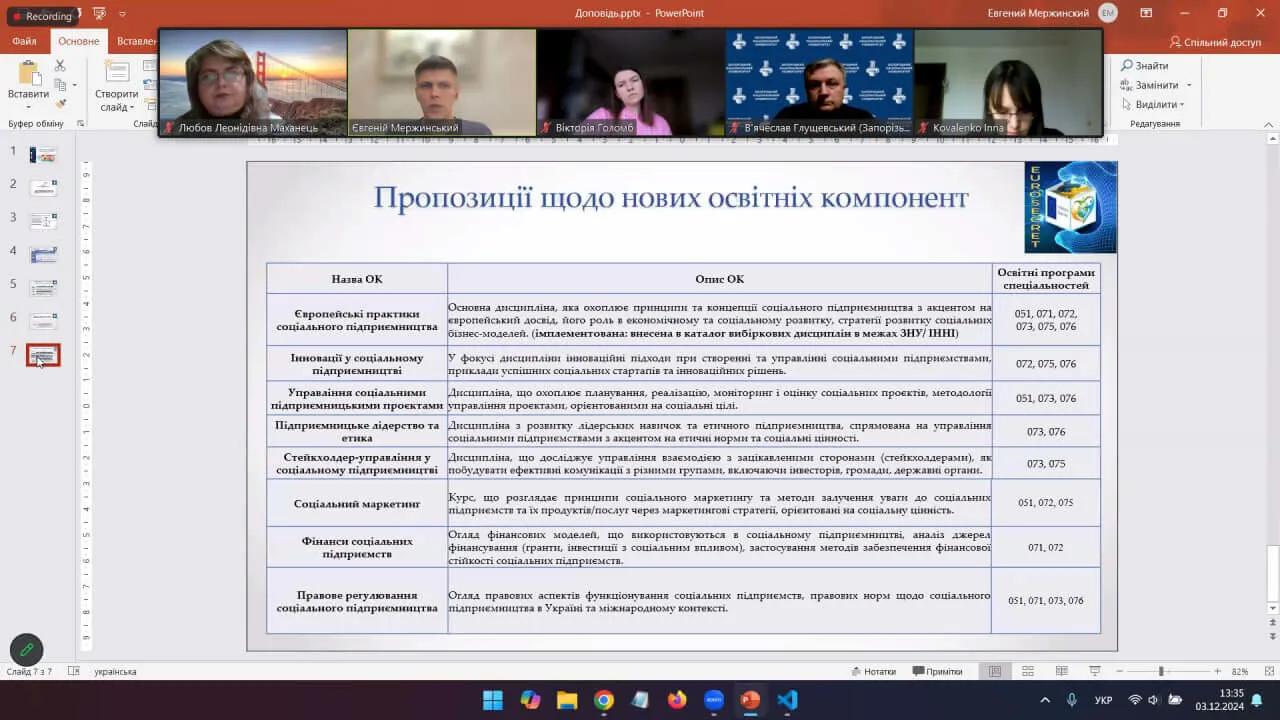Open the Файл menu tab
The image size is (1280, 720).
(x=24, y=41)
